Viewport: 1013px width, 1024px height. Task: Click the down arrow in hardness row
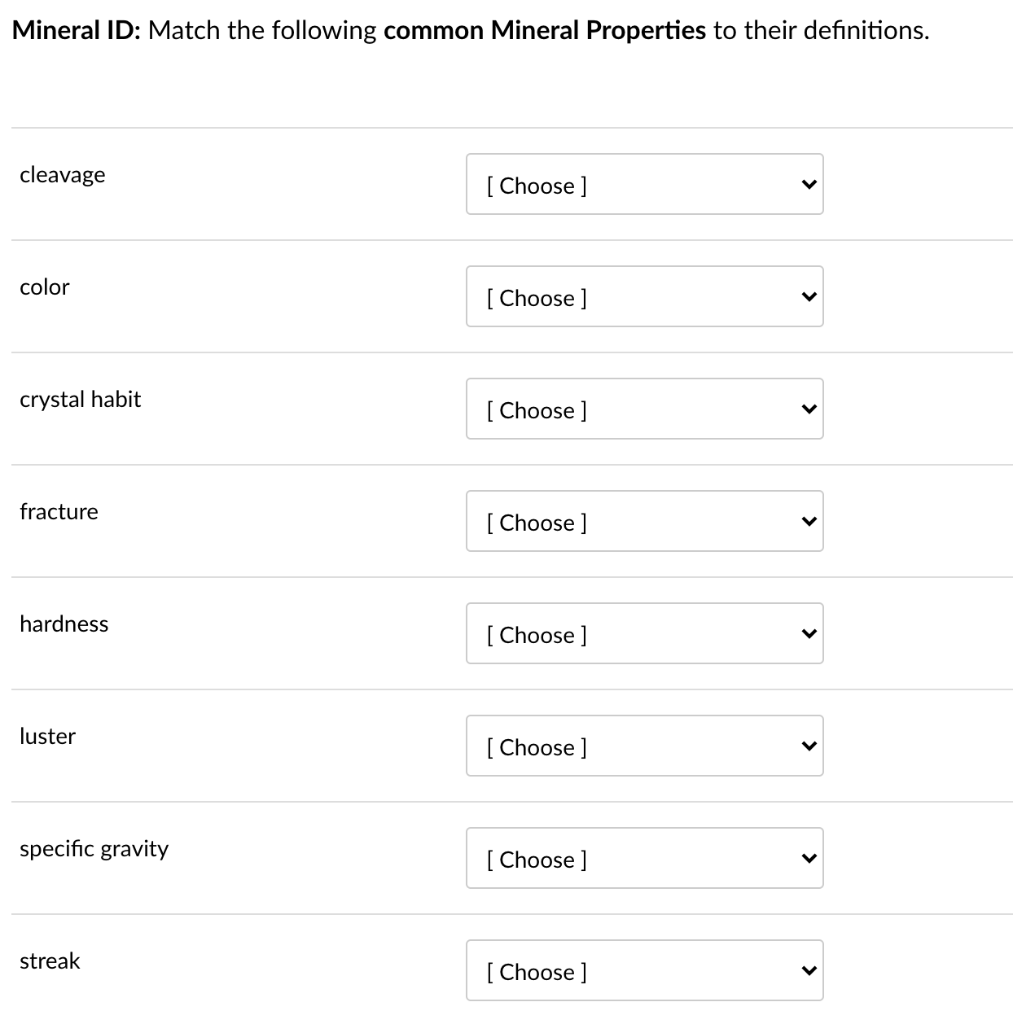point(809,634)
